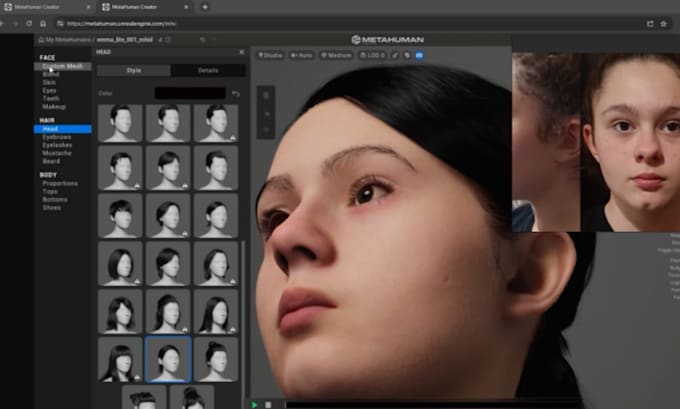Open the Studio lighting environment dropdown

coord(270,55)
